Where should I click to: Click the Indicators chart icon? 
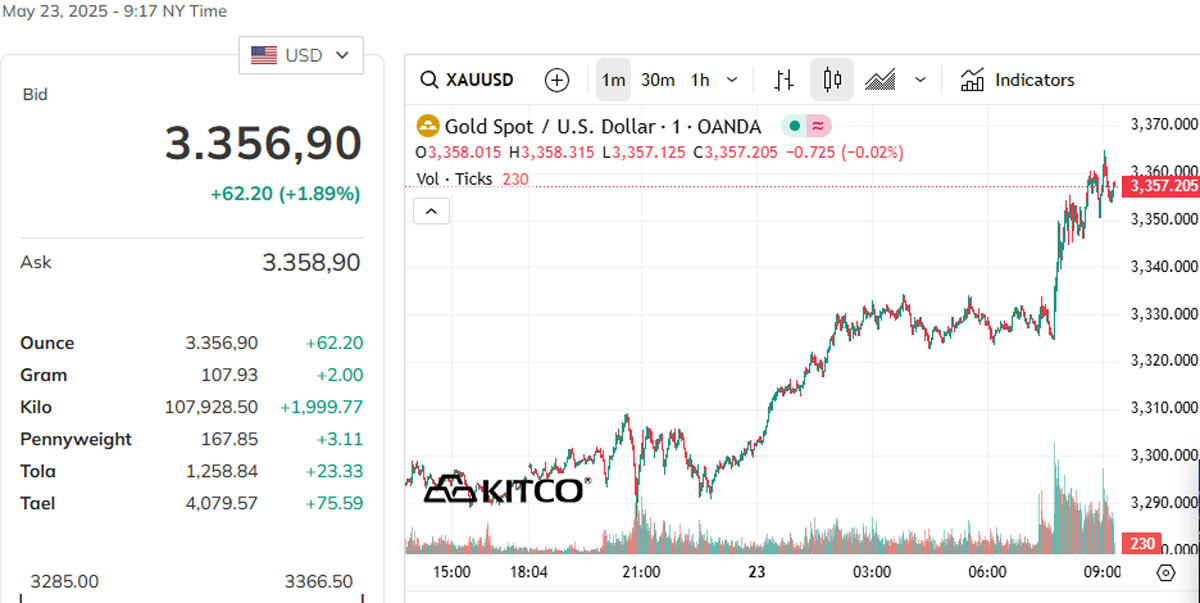click(x=972, y=80)
